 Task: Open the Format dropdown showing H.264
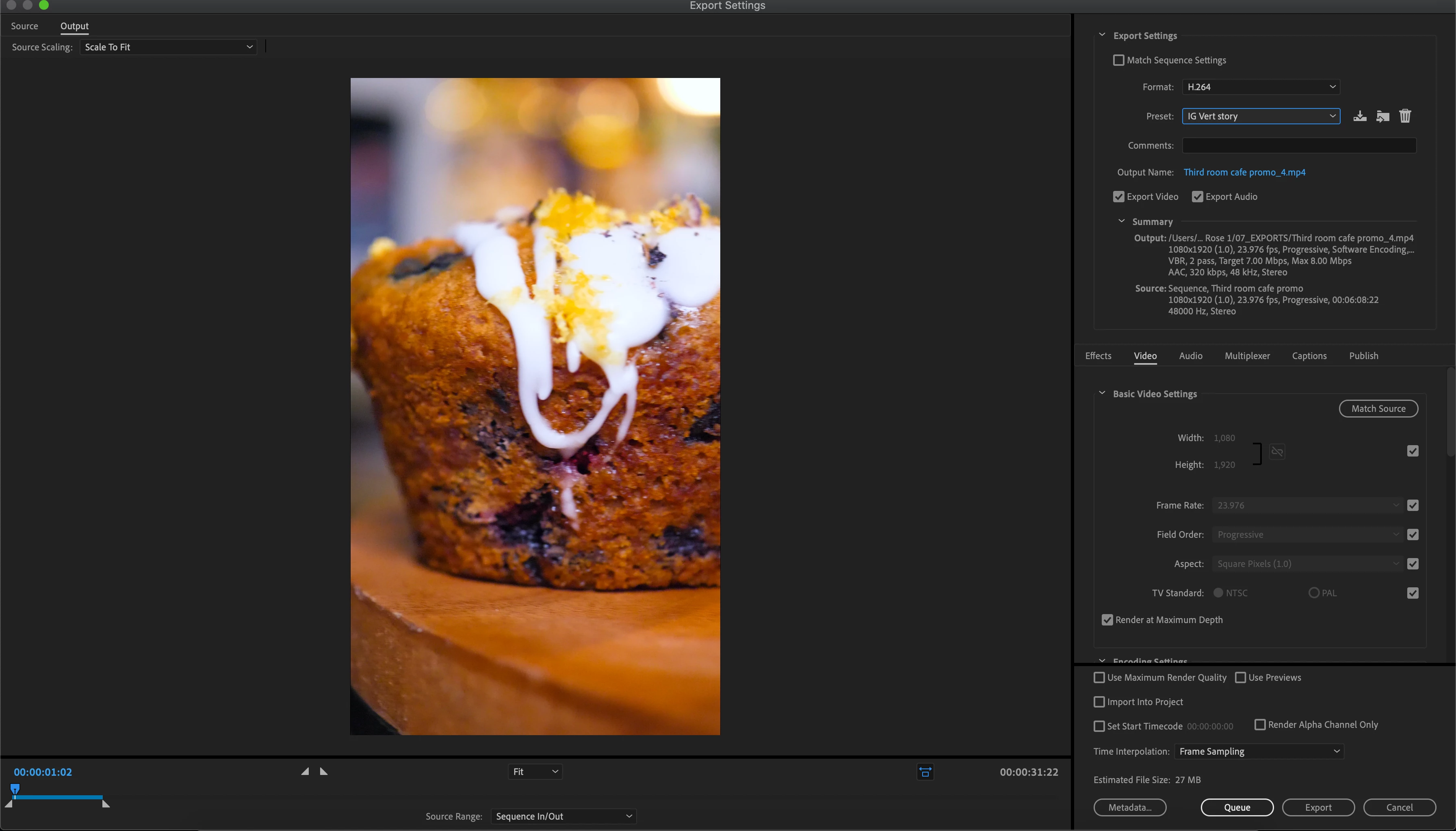tap(1260, 87)
